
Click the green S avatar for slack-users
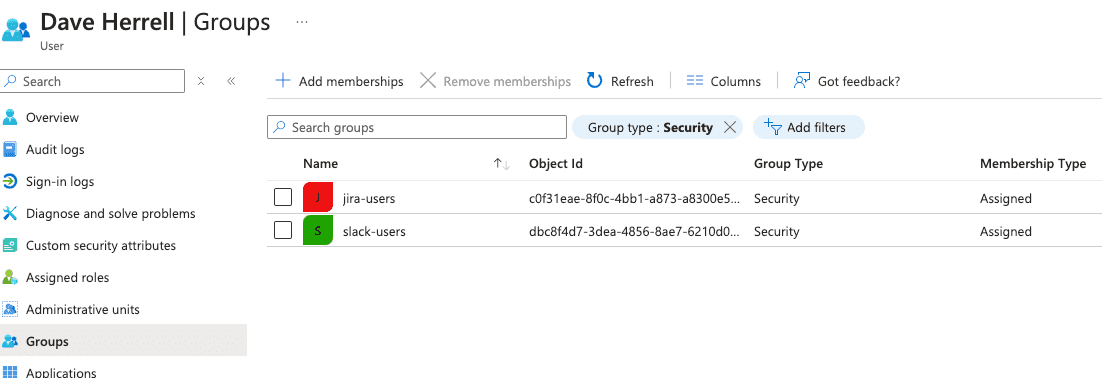tap(318, 230)
